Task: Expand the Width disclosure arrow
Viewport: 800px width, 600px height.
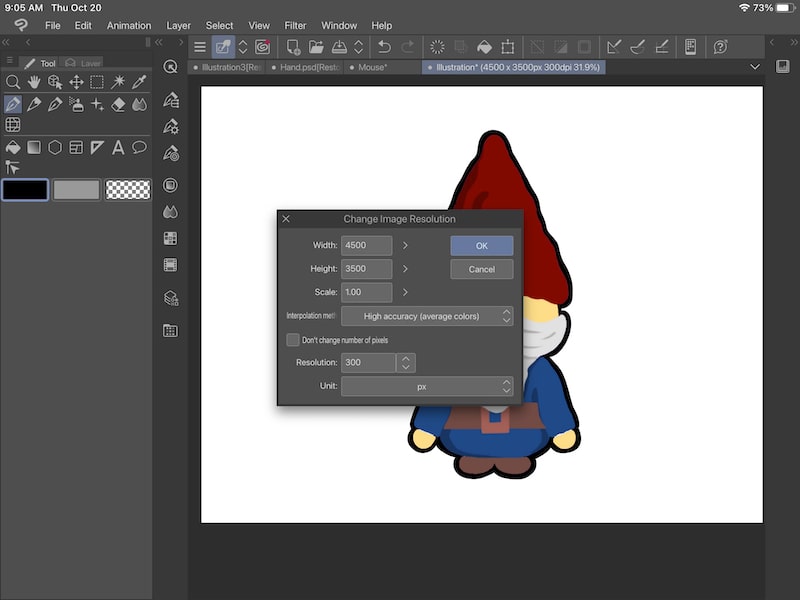Action: click(405, 245)
